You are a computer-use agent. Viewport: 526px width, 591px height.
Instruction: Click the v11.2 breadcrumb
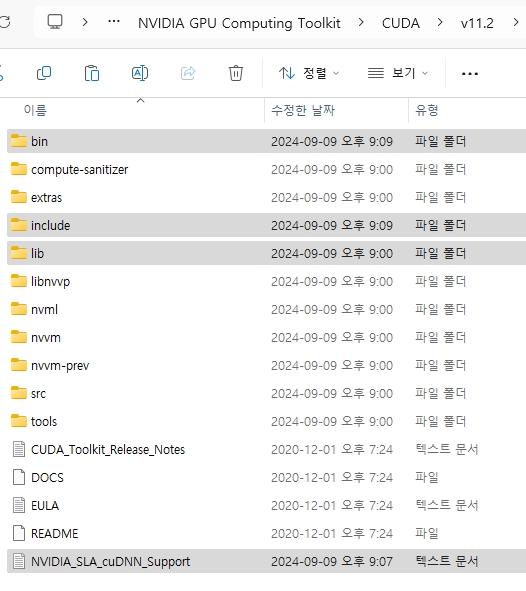click(x=477, y=23)
